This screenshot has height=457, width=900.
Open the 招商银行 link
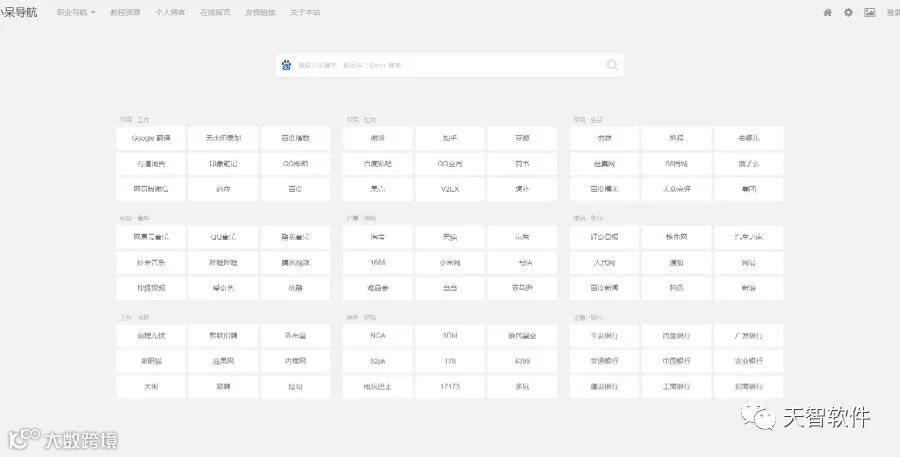[x=748, y=386]
